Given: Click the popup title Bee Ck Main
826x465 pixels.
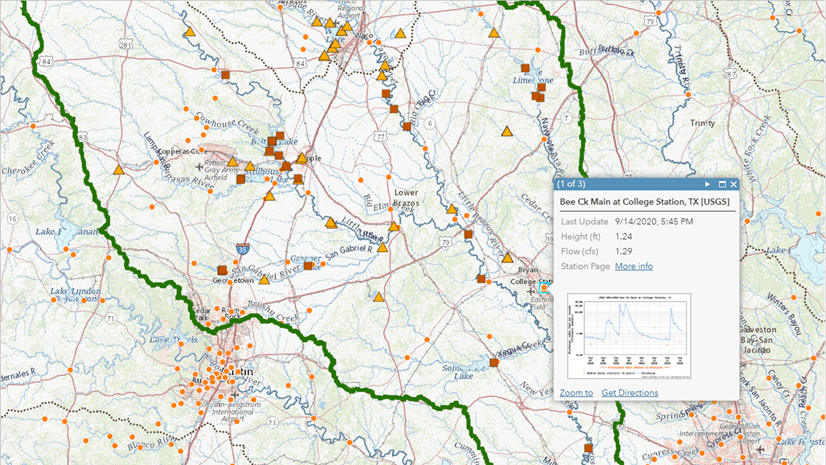Looking at the screenshot, I should (644, 202).
